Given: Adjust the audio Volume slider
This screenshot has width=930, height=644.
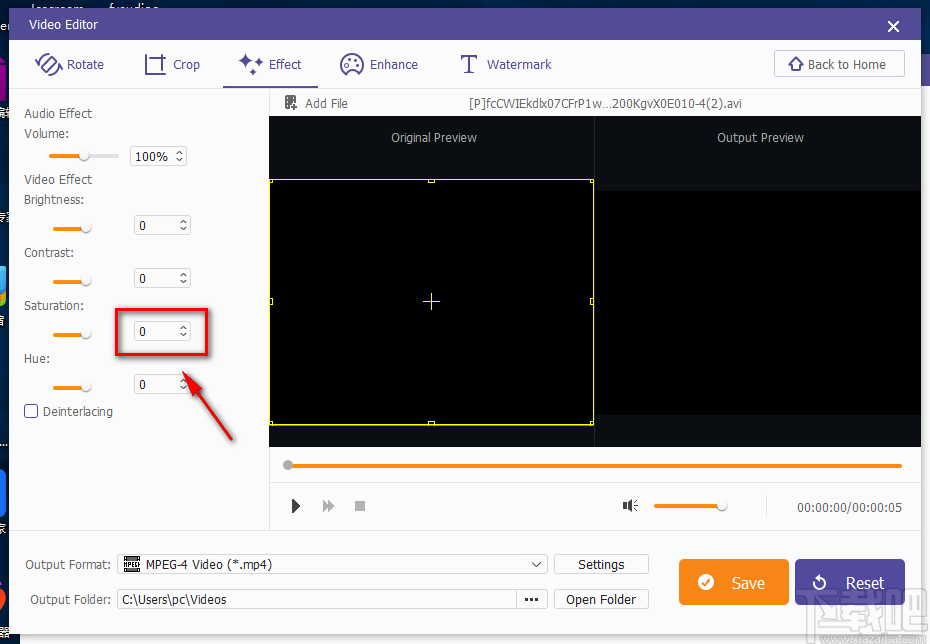Looking at the screenshot, I should [84, 156].
